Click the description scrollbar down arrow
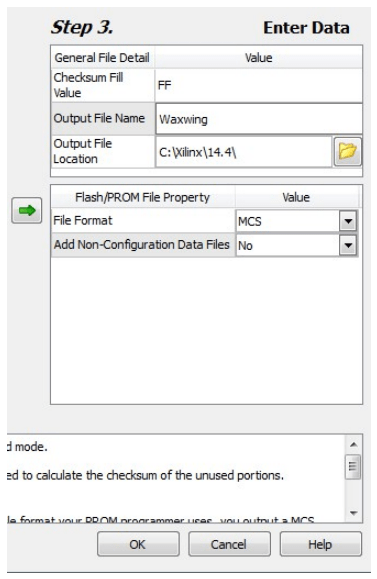Viewport: 377px width, 579px height. coord(354,513)
